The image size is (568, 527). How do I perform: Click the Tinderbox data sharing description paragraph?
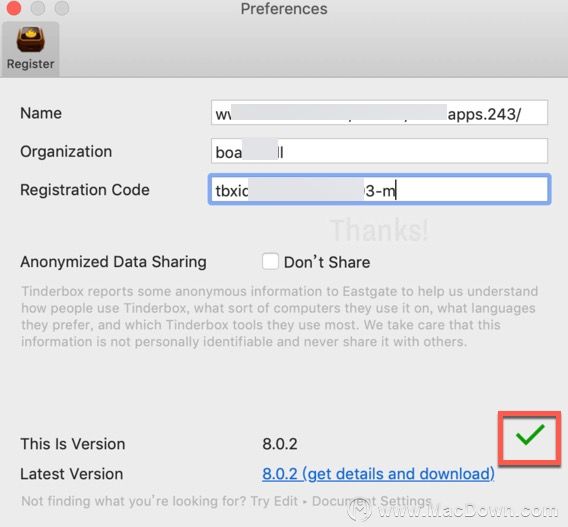279,317
